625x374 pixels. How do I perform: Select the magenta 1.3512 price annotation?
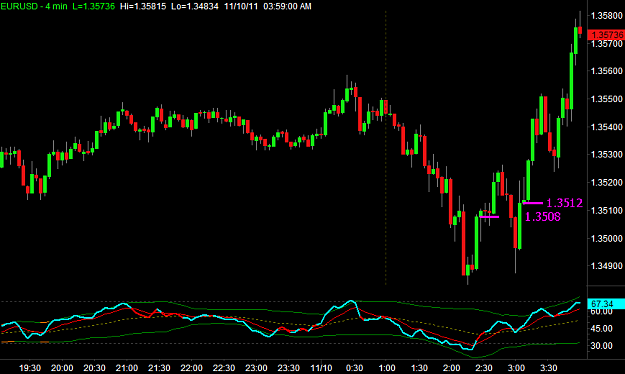(x=564, y=203)
